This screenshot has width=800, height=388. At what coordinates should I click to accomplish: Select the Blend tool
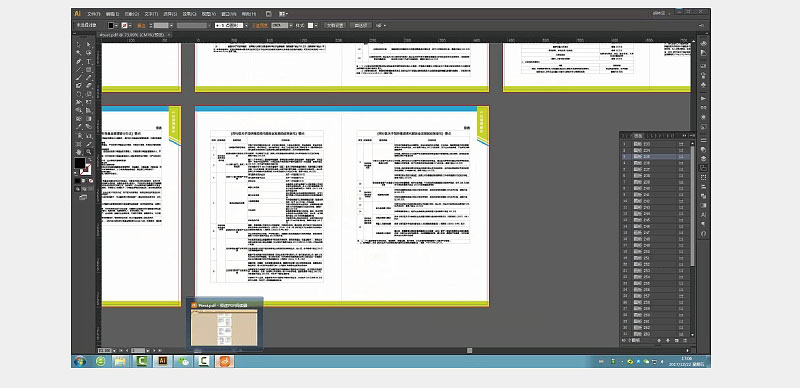[x=89, y=126]
